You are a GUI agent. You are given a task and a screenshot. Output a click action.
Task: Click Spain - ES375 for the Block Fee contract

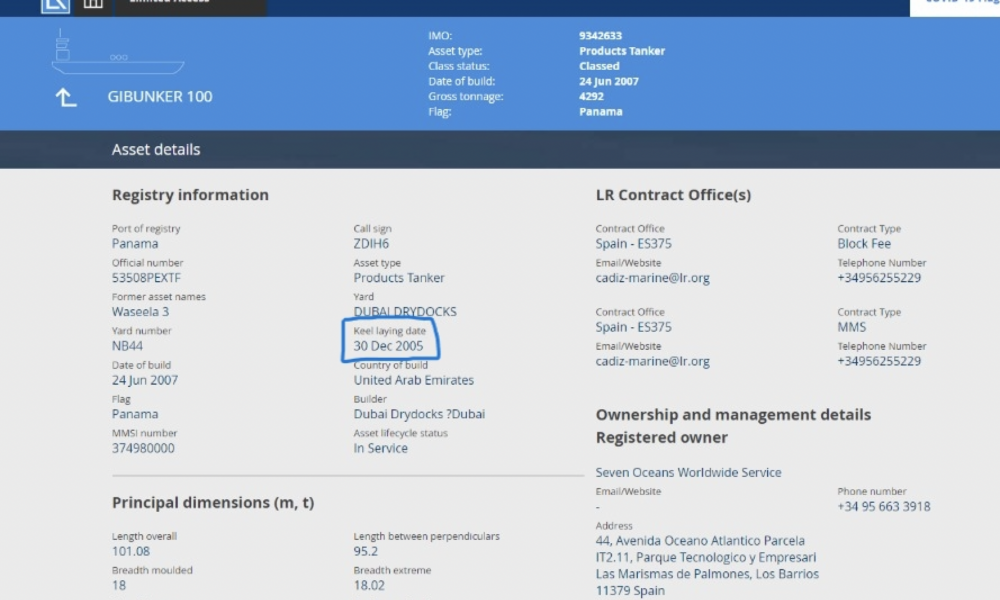point(633,244)
